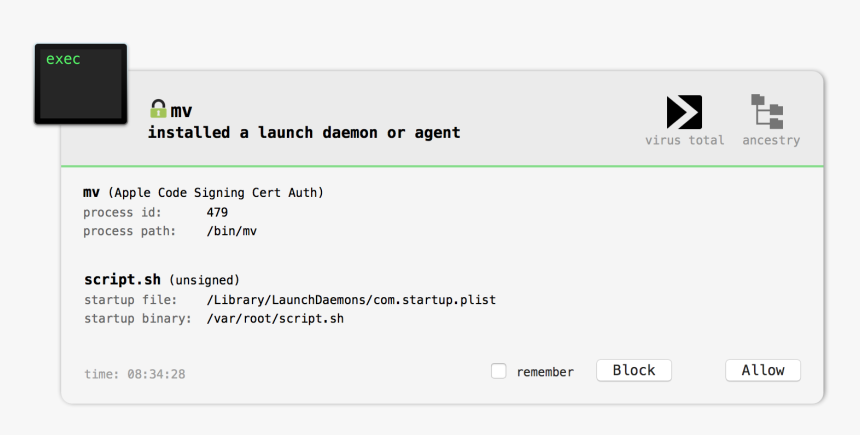The height and width of the screenshot is (435, 860).
Task: Click the 'installed a launch daemon or agent' heading
Action: click(304, 133)
